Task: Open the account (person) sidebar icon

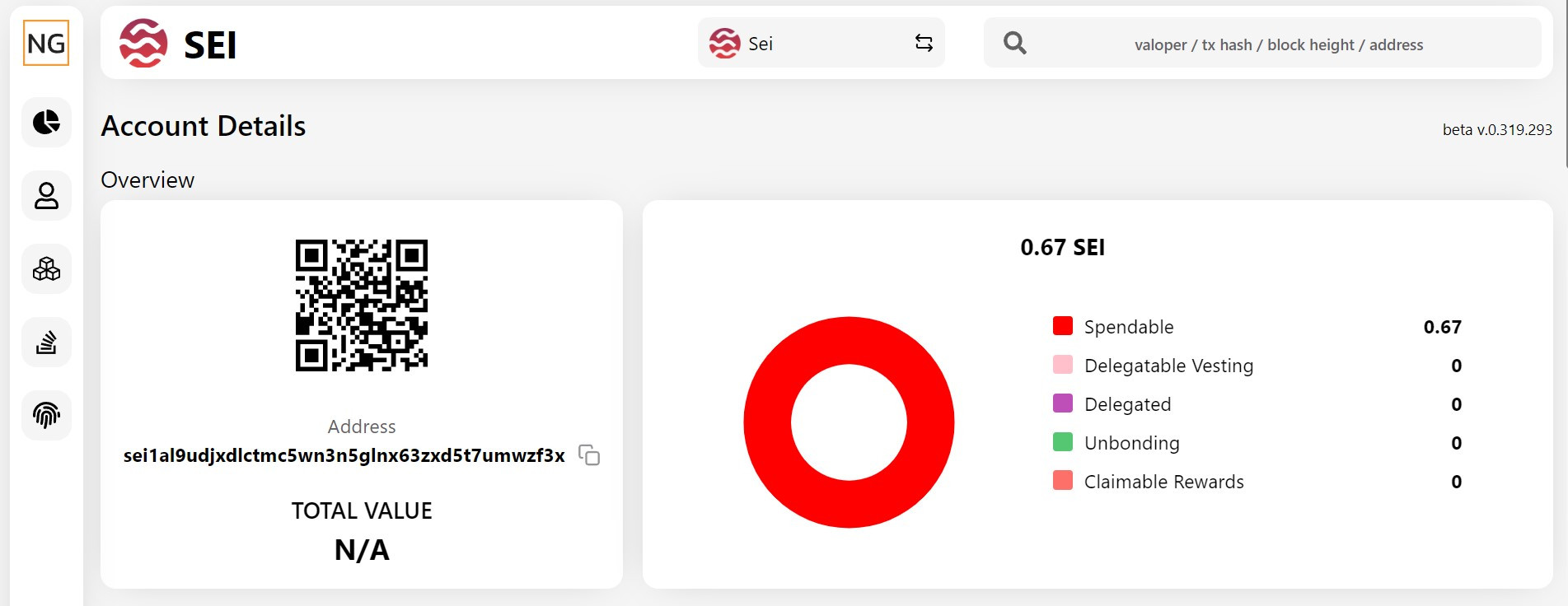Action: click(46, 196)
